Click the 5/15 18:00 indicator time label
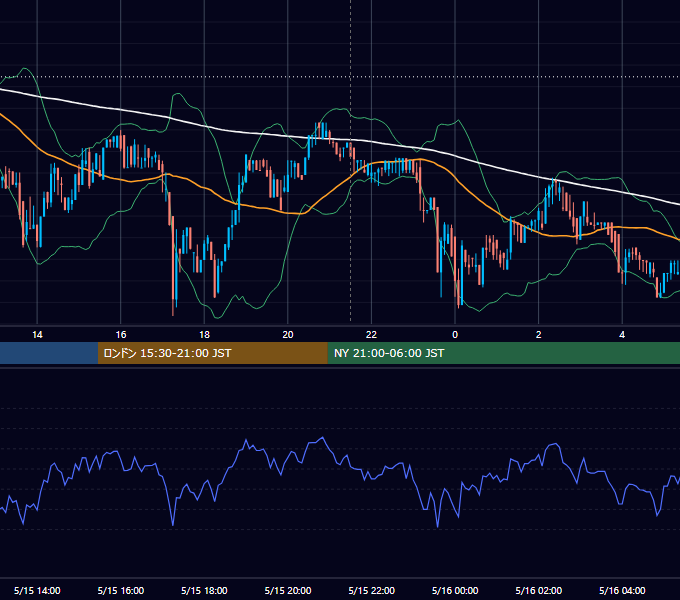680x600 pixels. point(204,590)
